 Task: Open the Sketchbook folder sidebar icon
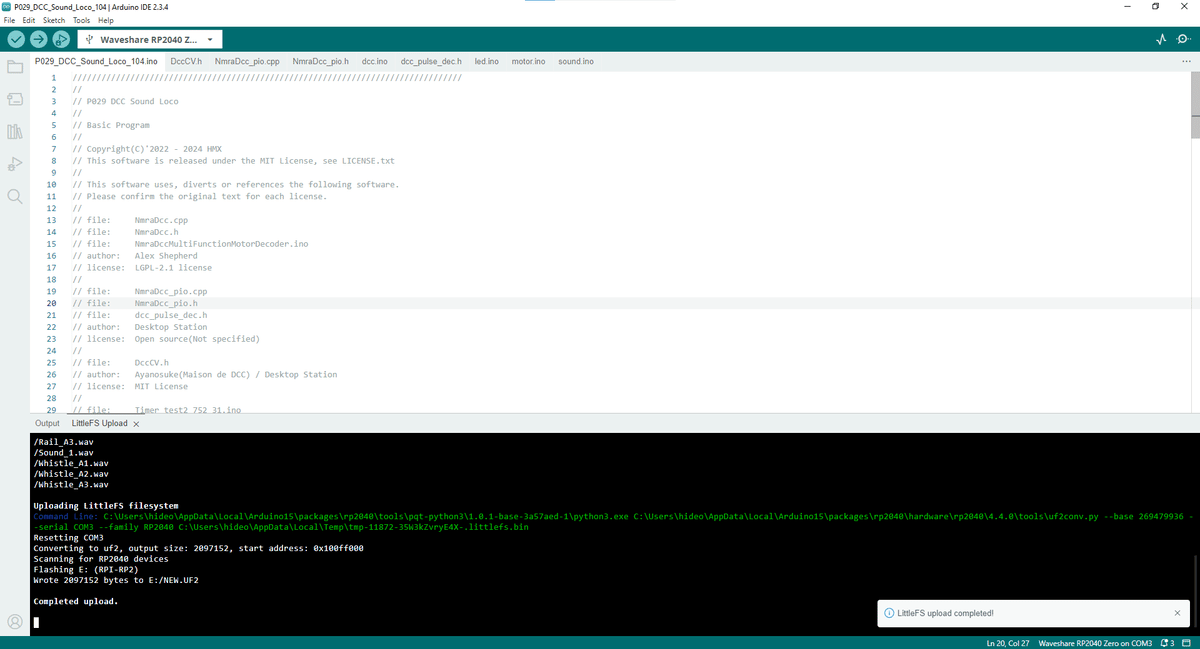[15, 67]
